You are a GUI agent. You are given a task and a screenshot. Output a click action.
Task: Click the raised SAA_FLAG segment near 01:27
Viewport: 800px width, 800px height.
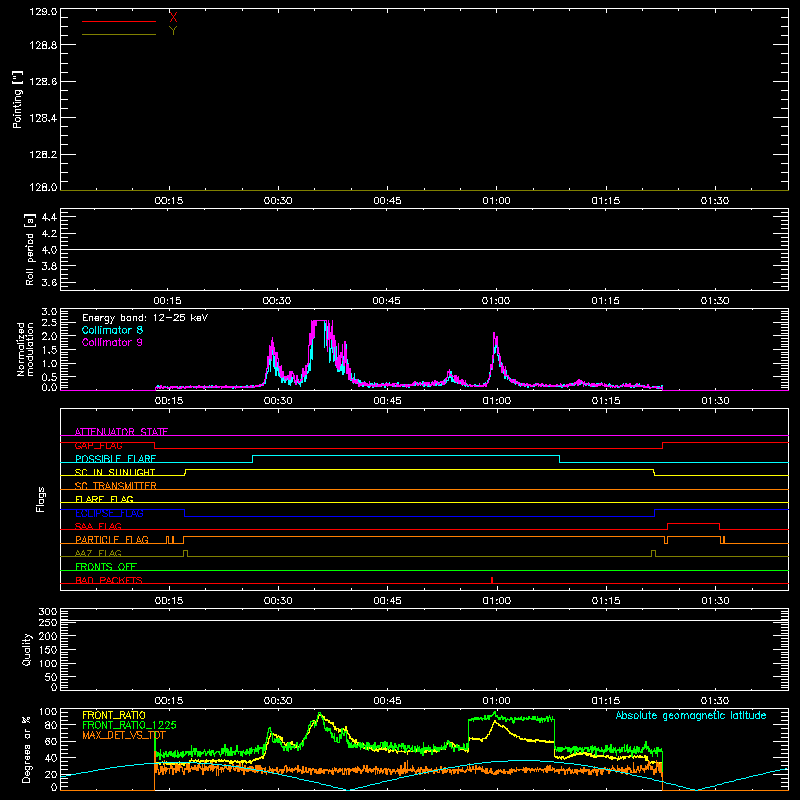point(693,523)
